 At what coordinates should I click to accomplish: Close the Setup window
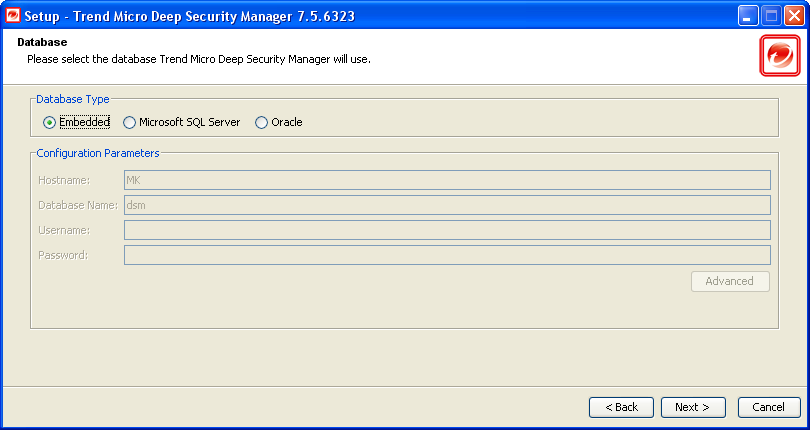pos(793,16)
